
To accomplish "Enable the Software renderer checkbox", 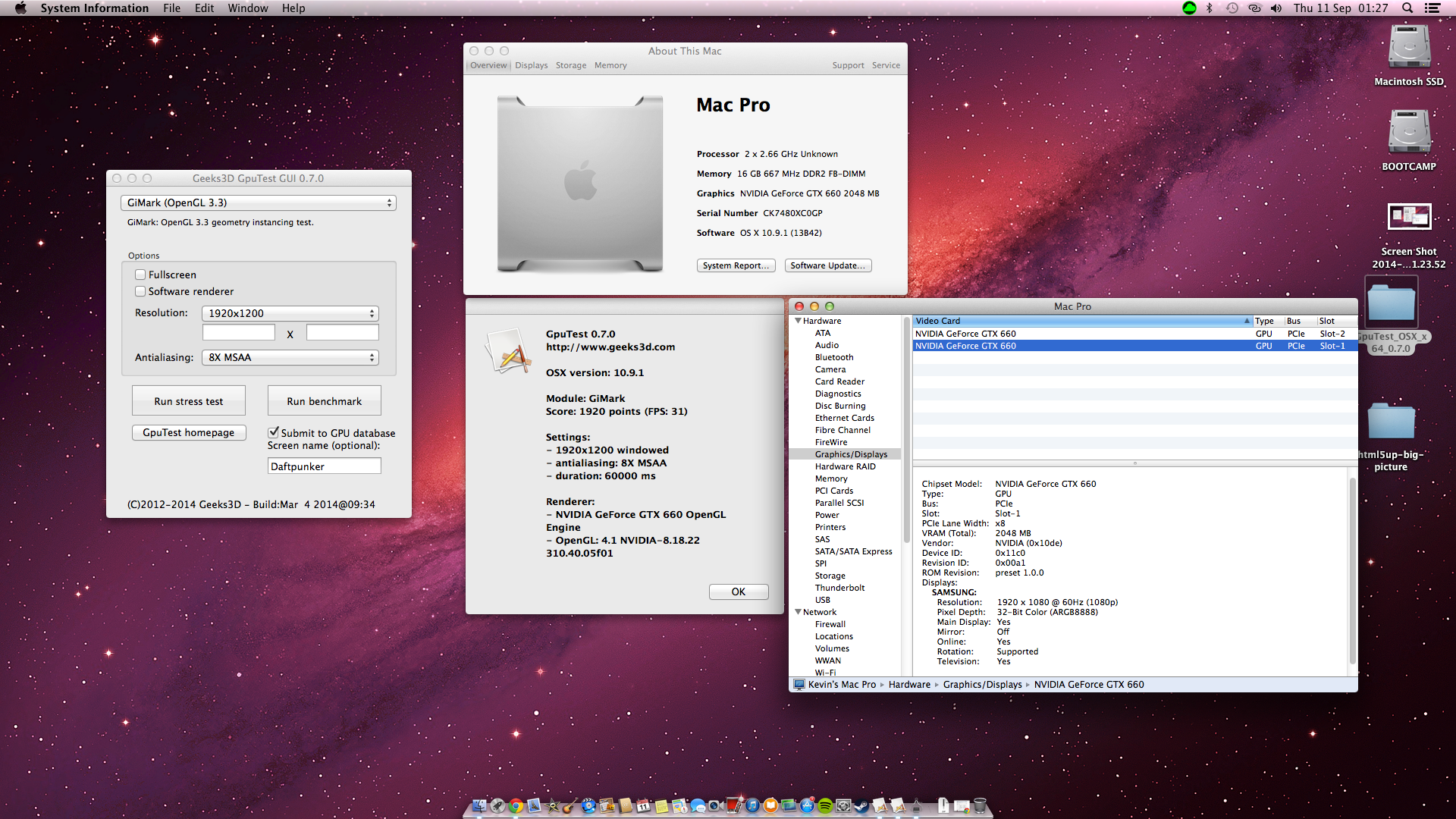I will 140,291.
